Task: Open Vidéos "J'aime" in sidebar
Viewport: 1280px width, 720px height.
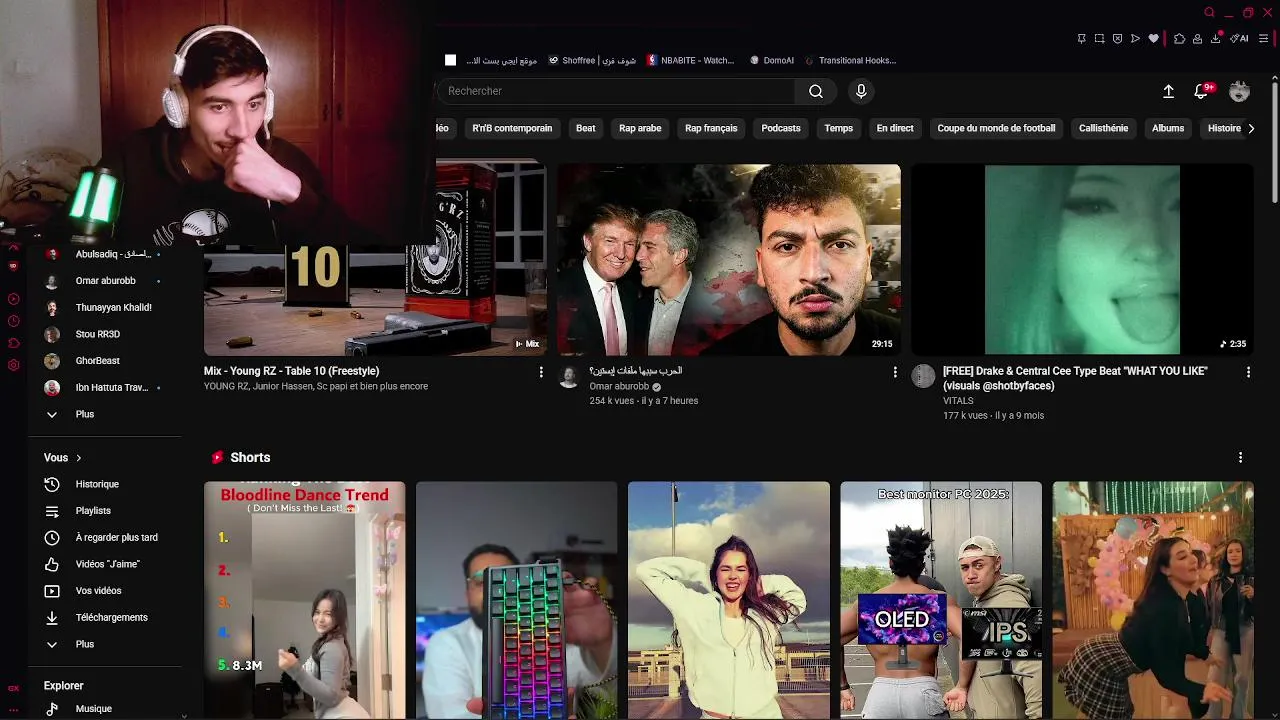Action: point(105,564)
